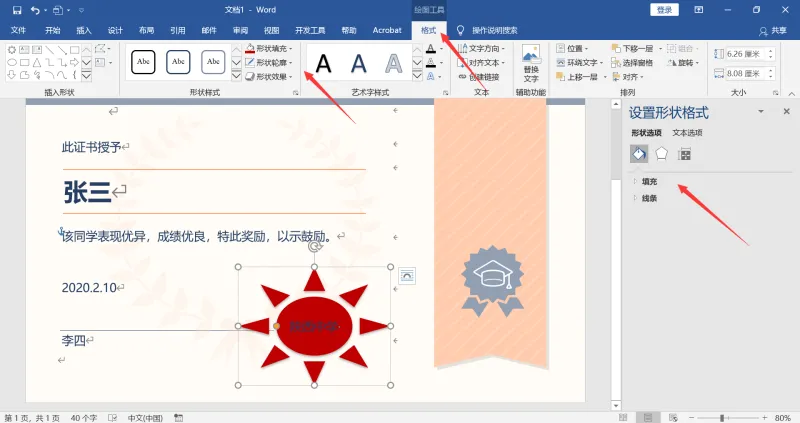The image size is (800, 423).
Task: Open the 形状样式 dialog launcher
Action: pos(295,93)
